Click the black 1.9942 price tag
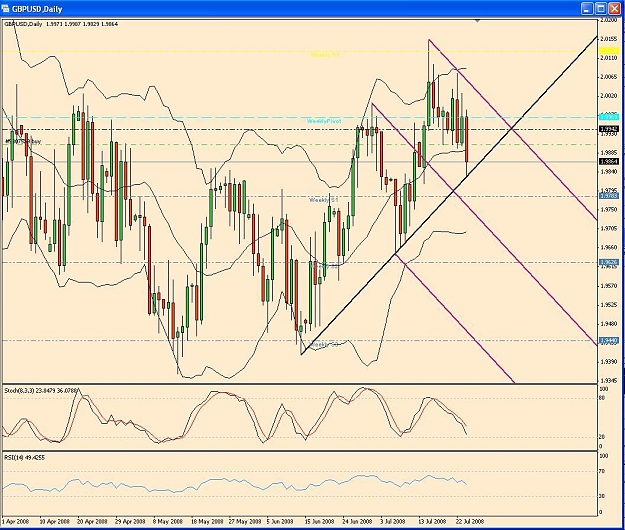Screen dimensions: 625x530 [609, 129]
